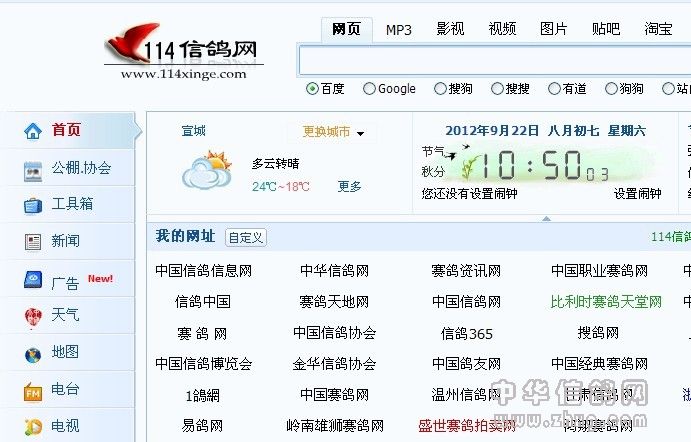Switch to the 贴吧 search tab
The height and width of the screenshot is (442, 691).
pyautogui.click(x=606, y=29)
